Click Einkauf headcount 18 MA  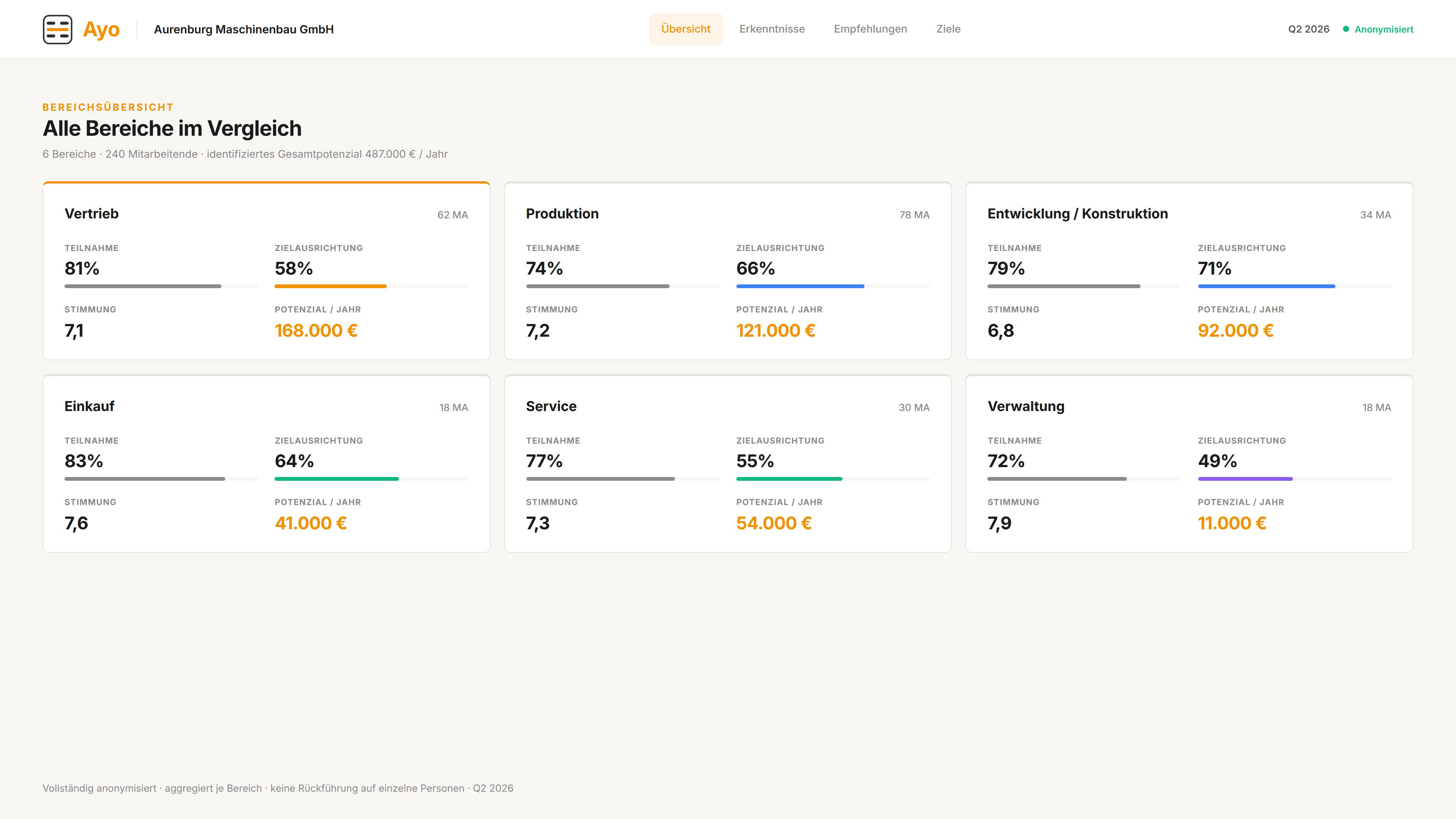[453, 408]
